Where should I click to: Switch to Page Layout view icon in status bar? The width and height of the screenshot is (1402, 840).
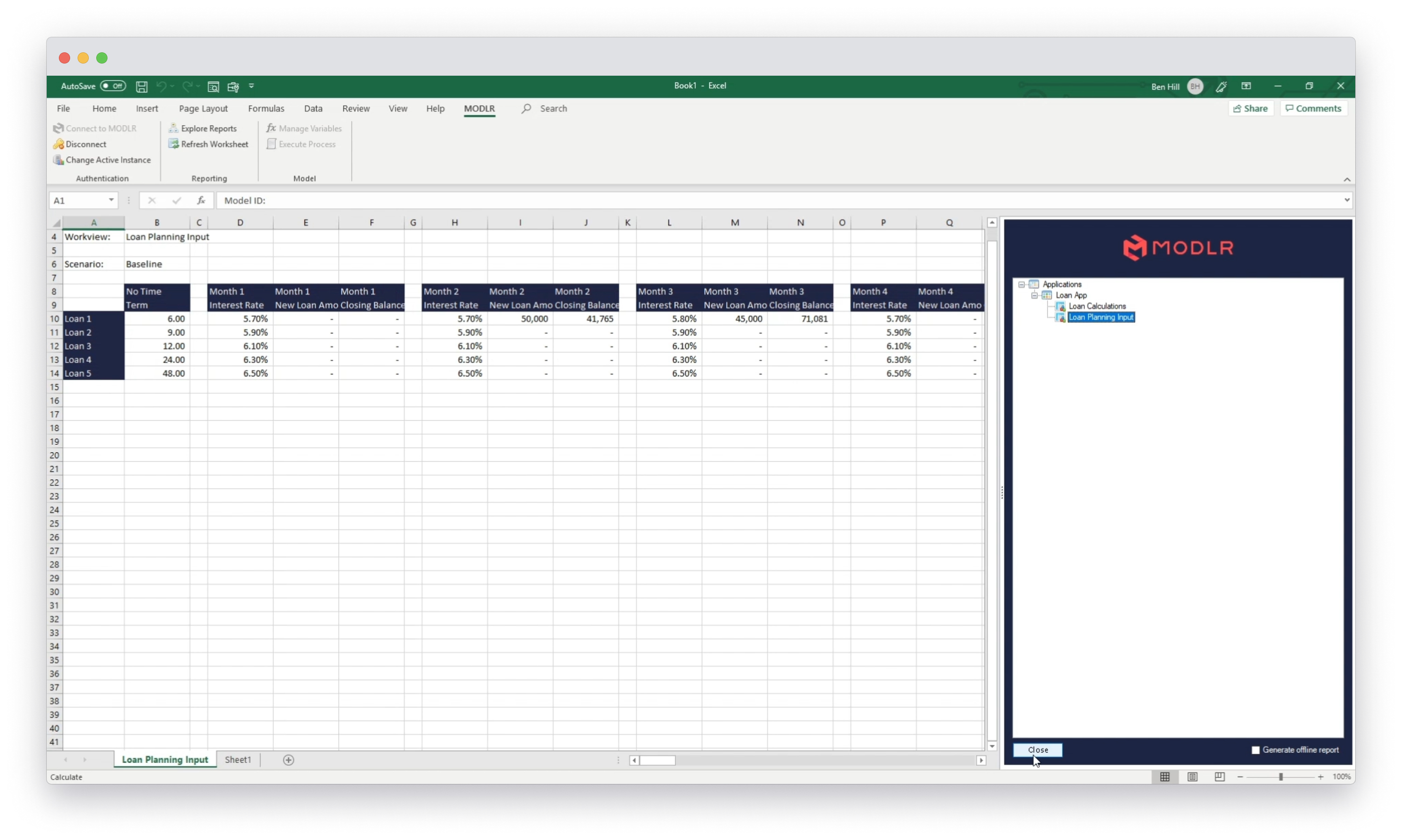click(1192, 776)
